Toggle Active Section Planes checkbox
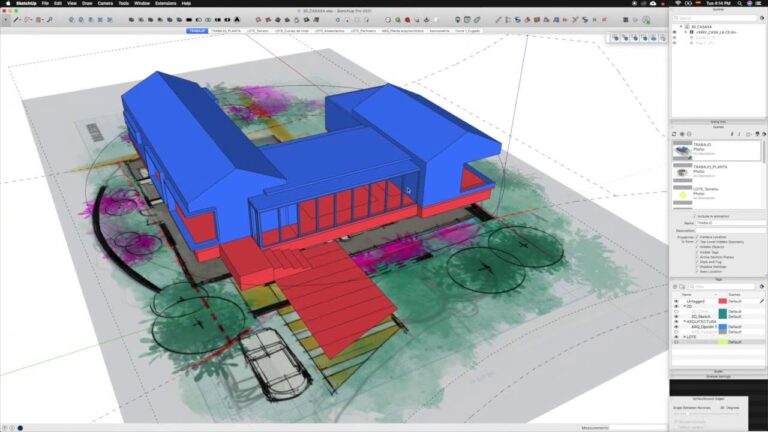This screenshot has width=768, height=432. [697, 257]
